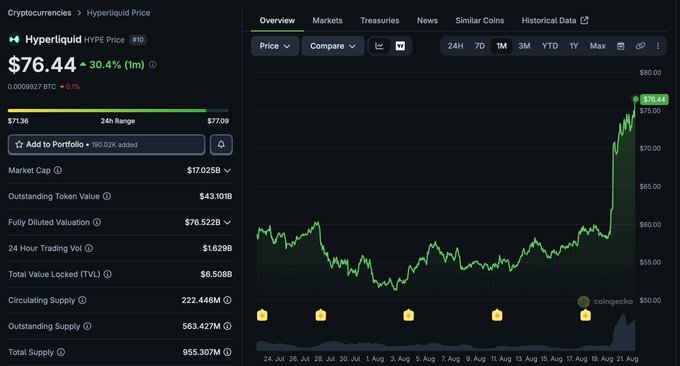Image resolution: width=680 pixels, height=366 pixels.
Task: Open price alert bell icon
Action: [x=221, y=144]
